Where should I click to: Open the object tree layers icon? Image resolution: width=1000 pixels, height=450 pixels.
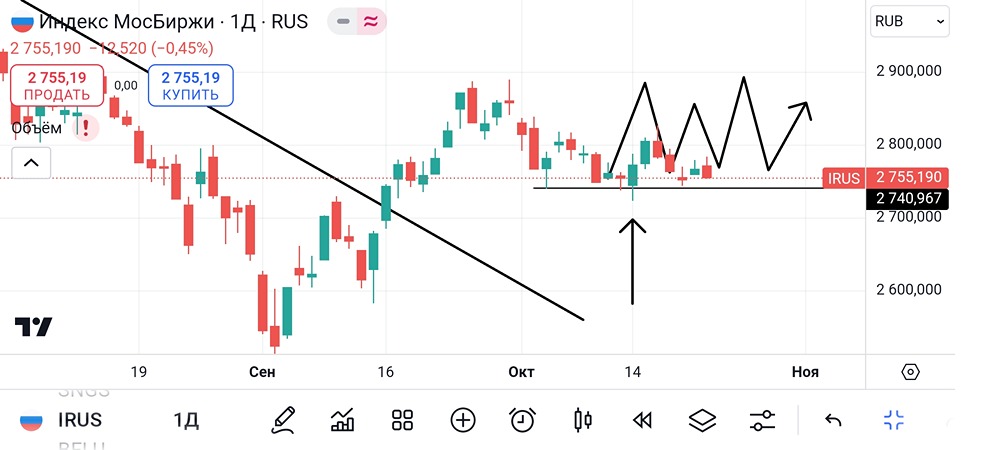coord(703,420)
